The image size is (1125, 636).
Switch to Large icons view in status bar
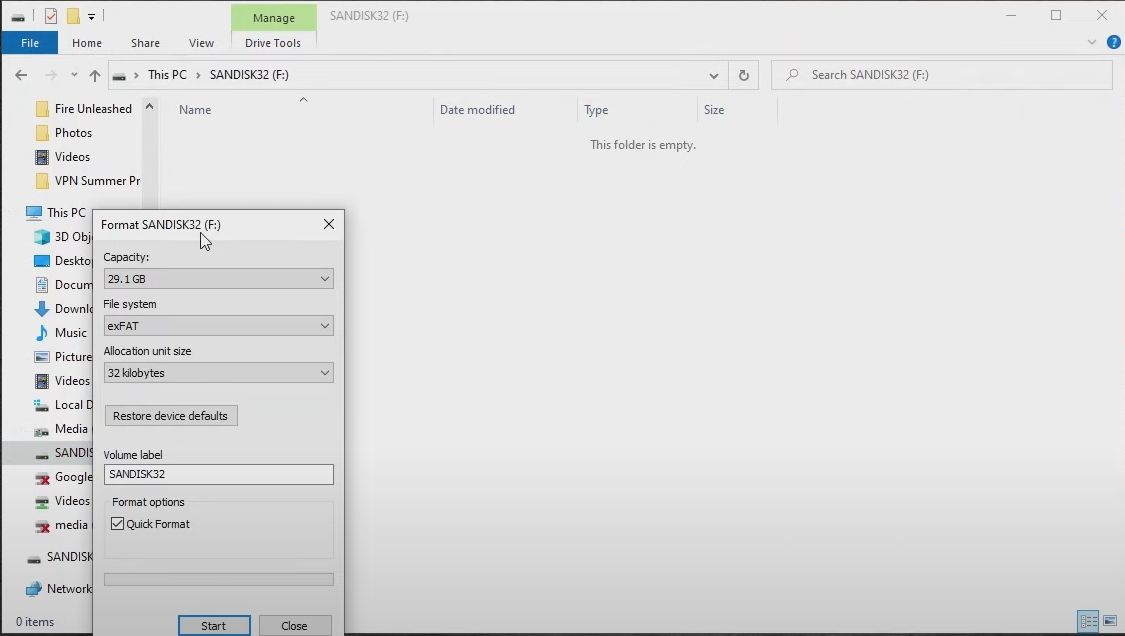point(1110,622)
